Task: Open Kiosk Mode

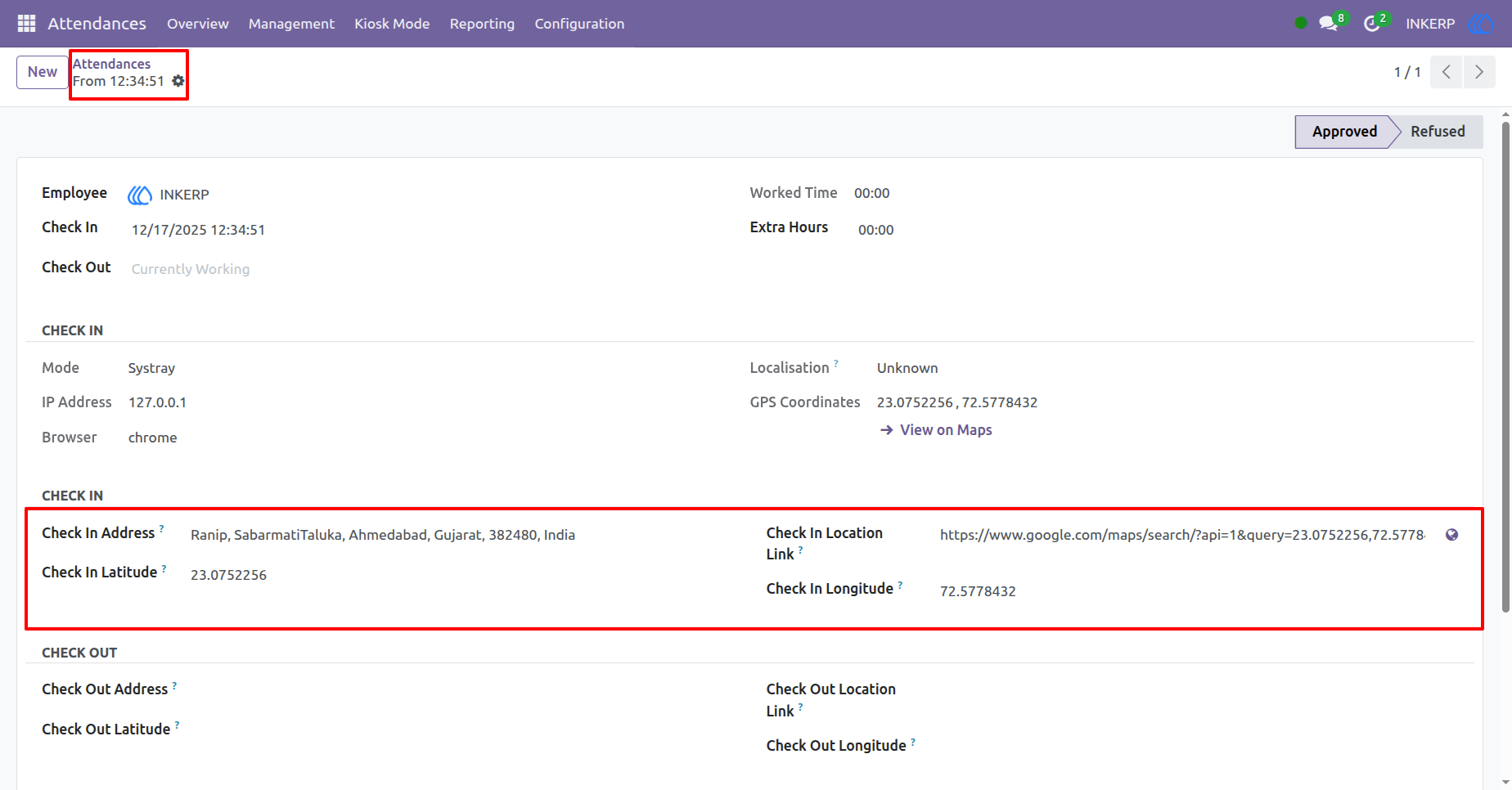Action: 392,24
